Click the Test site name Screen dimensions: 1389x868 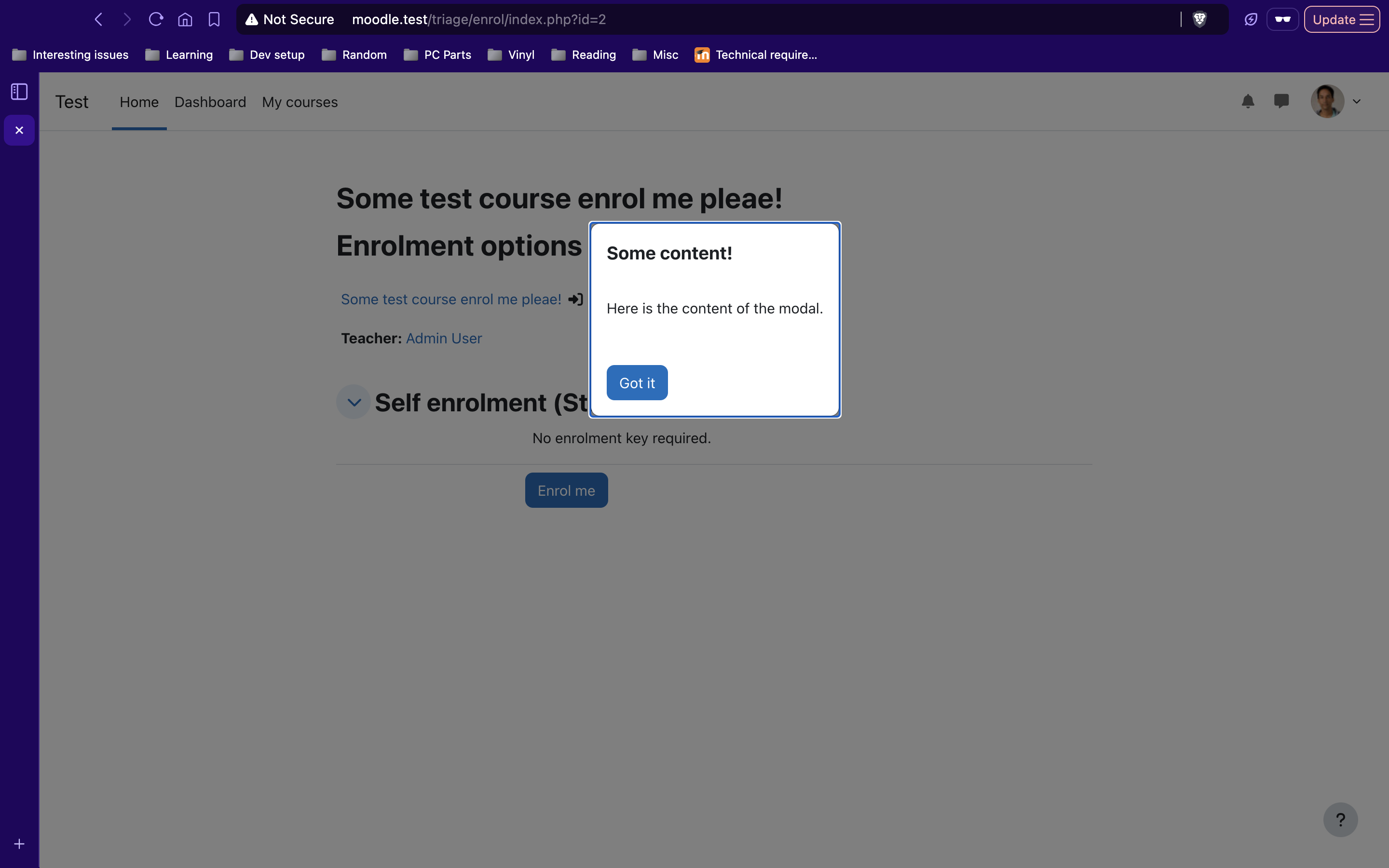coord(72,102)
